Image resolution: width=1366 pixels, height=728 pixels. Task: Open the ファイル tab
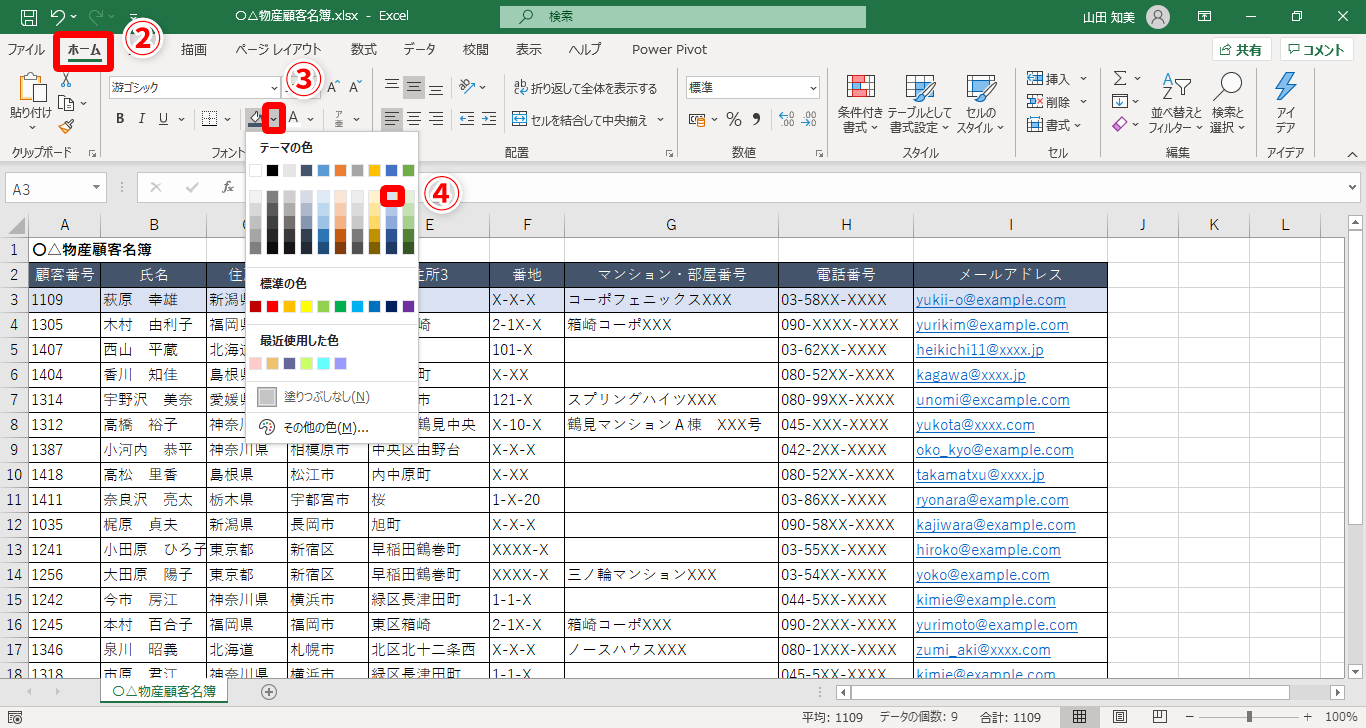[x=26, y=49]
